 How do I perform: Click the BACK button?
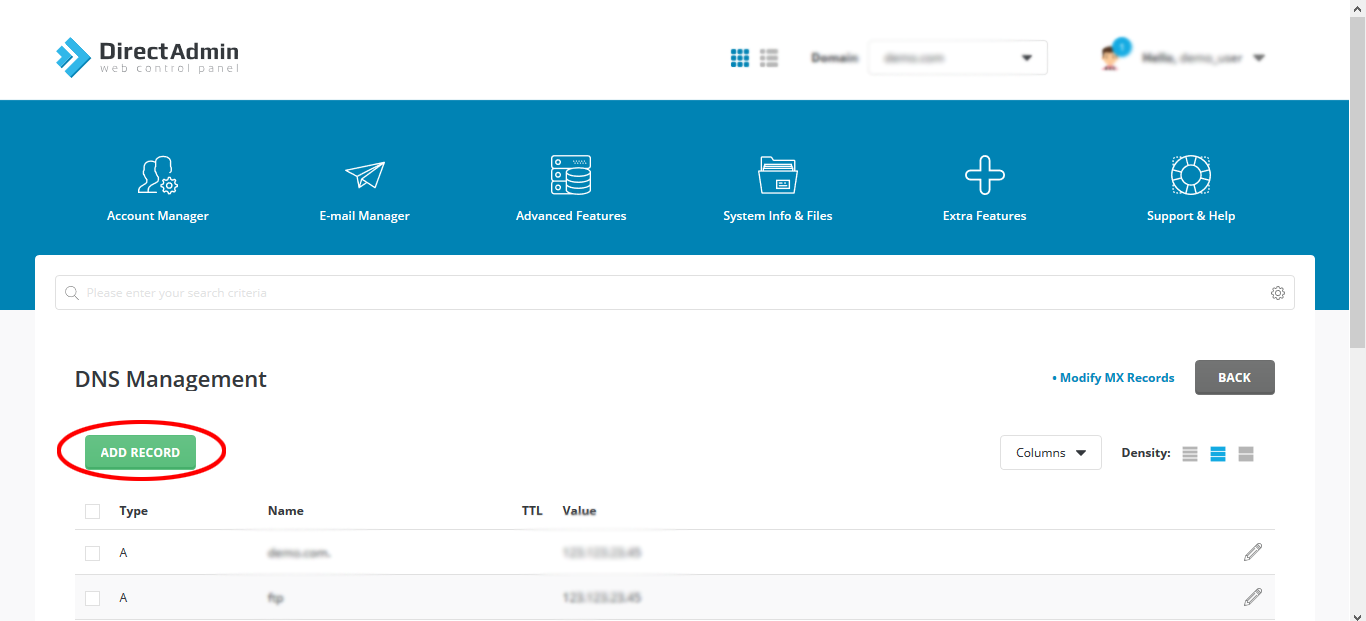pos(1235,378)
